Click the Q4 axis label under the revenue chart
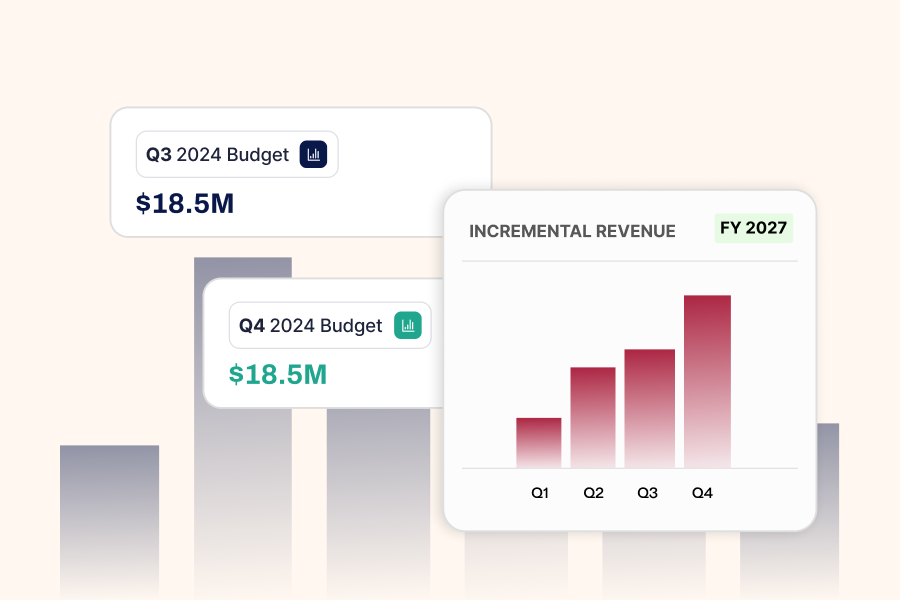 702,493
